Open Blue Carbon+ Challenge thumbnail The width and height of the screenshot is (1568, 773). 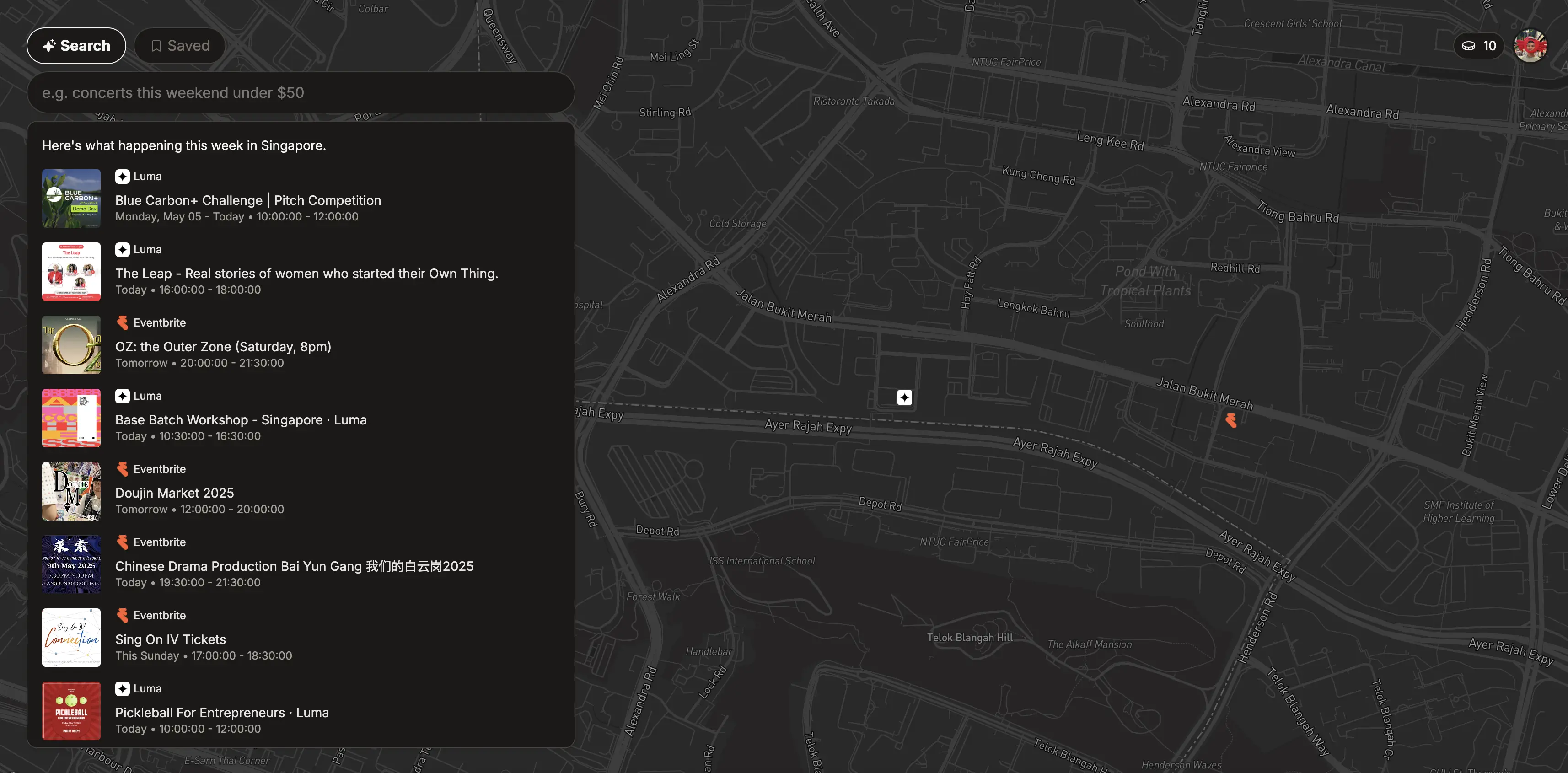(x=71, y=199)
